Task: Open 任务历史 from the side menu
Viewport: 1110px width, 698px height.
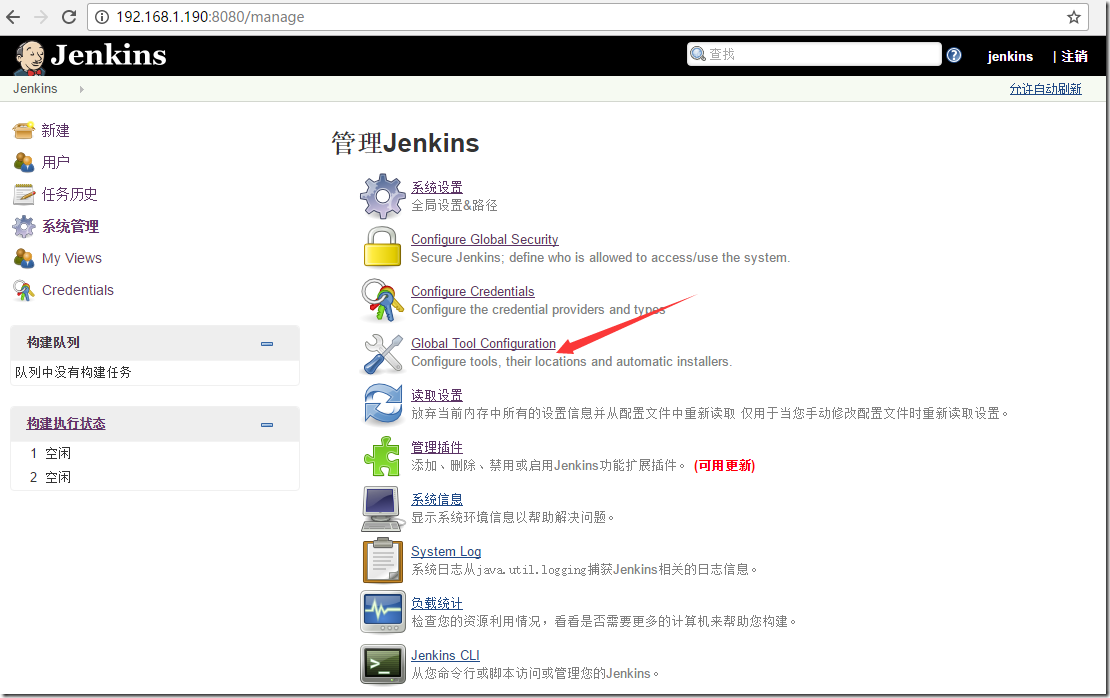Action: pyautogui.click(x=69, y=194)
